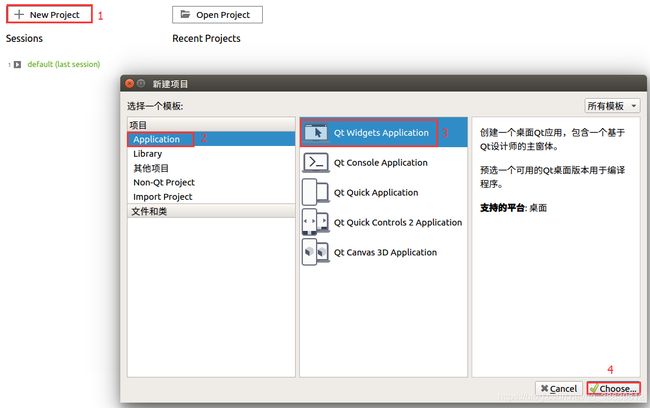Click the Qt Quick Controls 2 Application icon
Viewport: 650px width, 408px height.
[316, 222]
